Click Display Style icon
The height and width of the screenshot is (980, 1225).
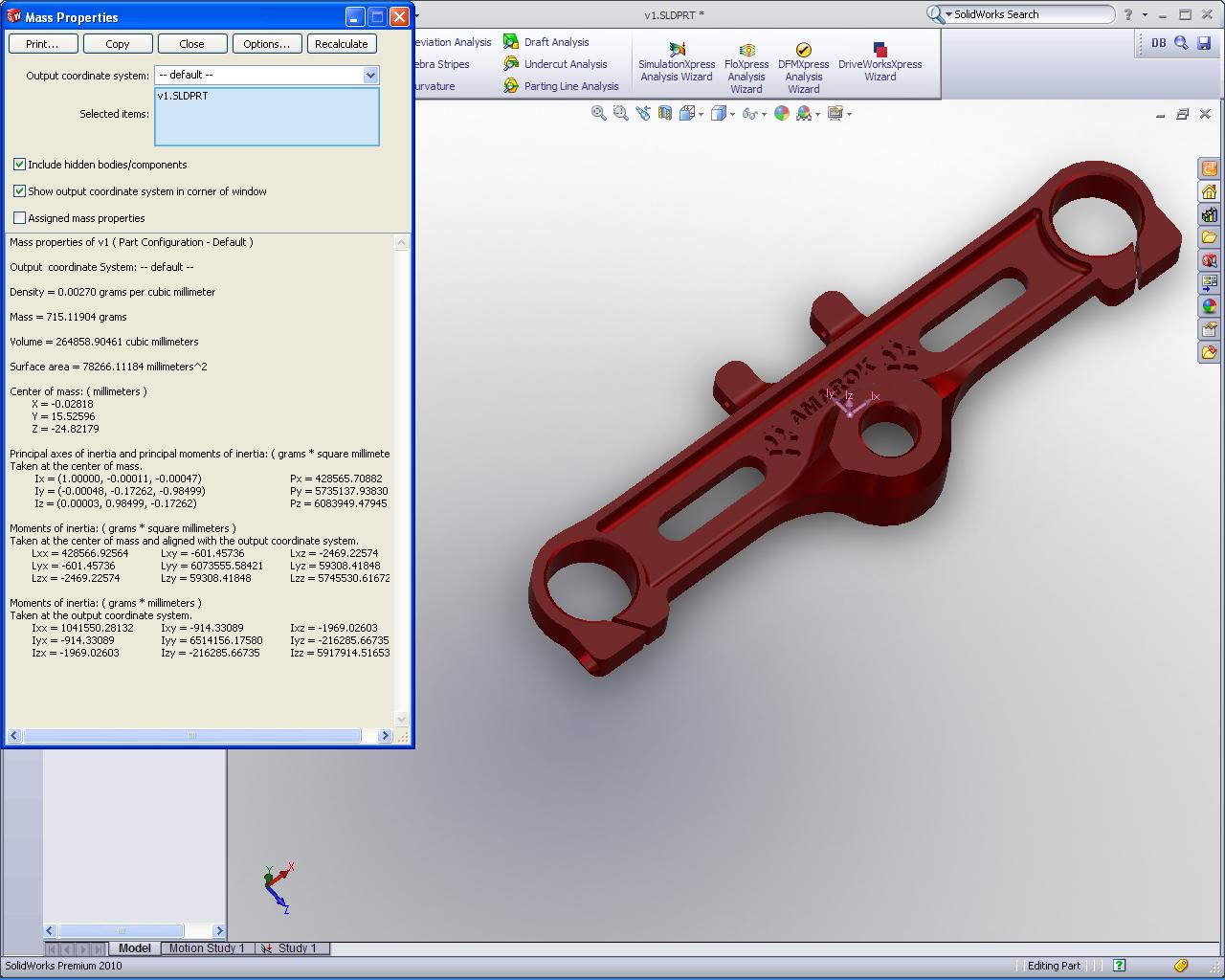[x=719, y=113]
